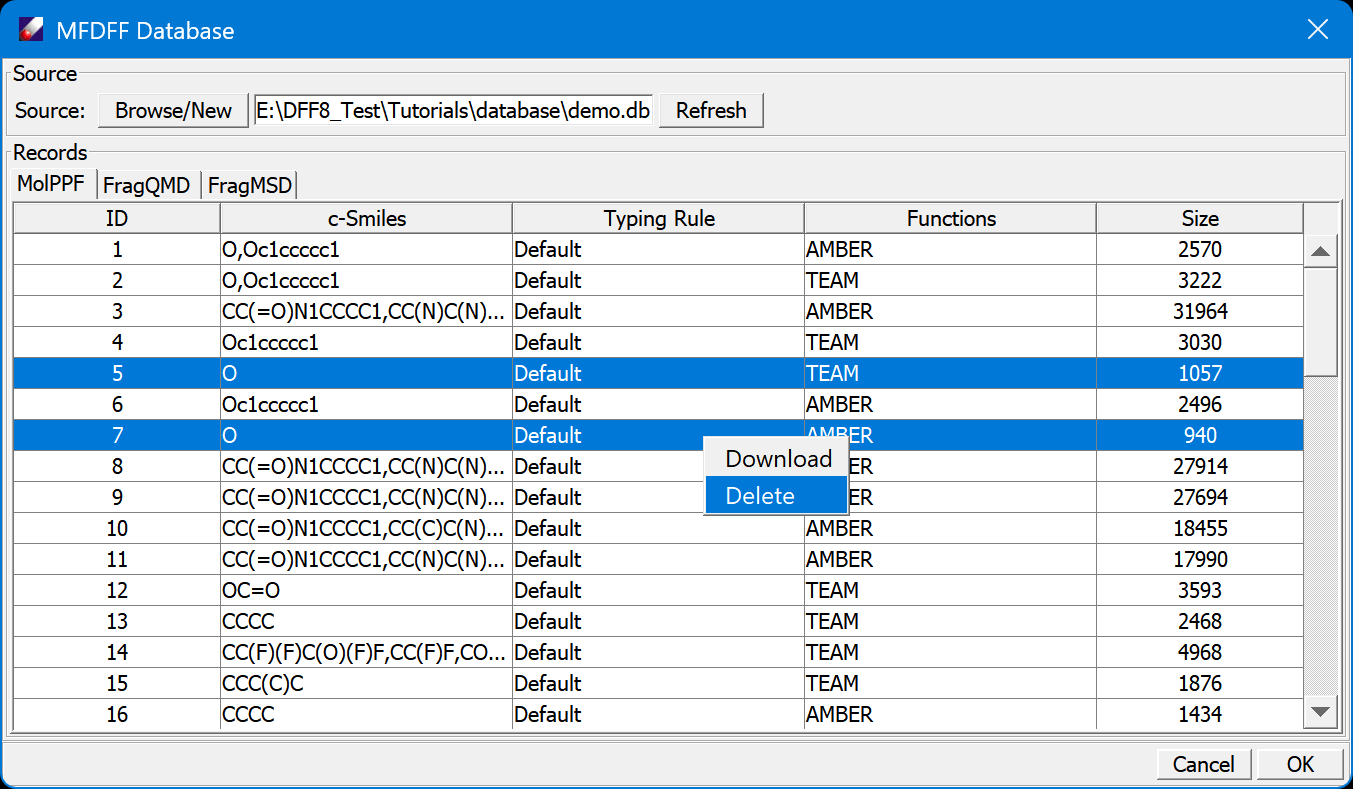This screenshot has width=1353, height=789.
Task: Click the MFDFF Database app icon
Action: point(31,30)
